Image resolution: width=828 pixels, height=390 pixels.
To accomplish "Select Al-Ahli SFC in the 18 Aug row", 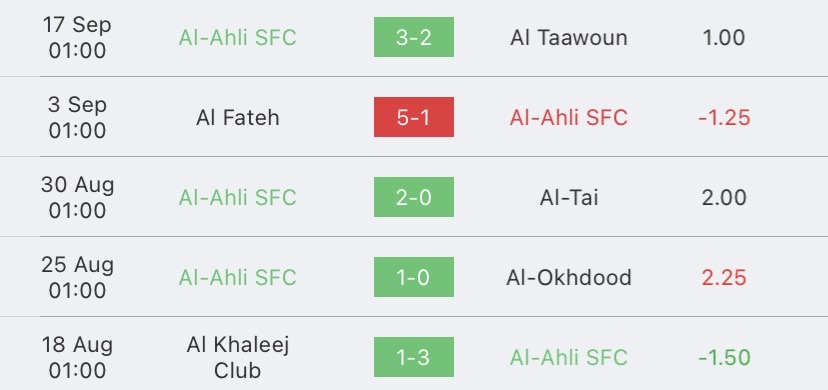I will pyautogui.click(x=569, y=357).
